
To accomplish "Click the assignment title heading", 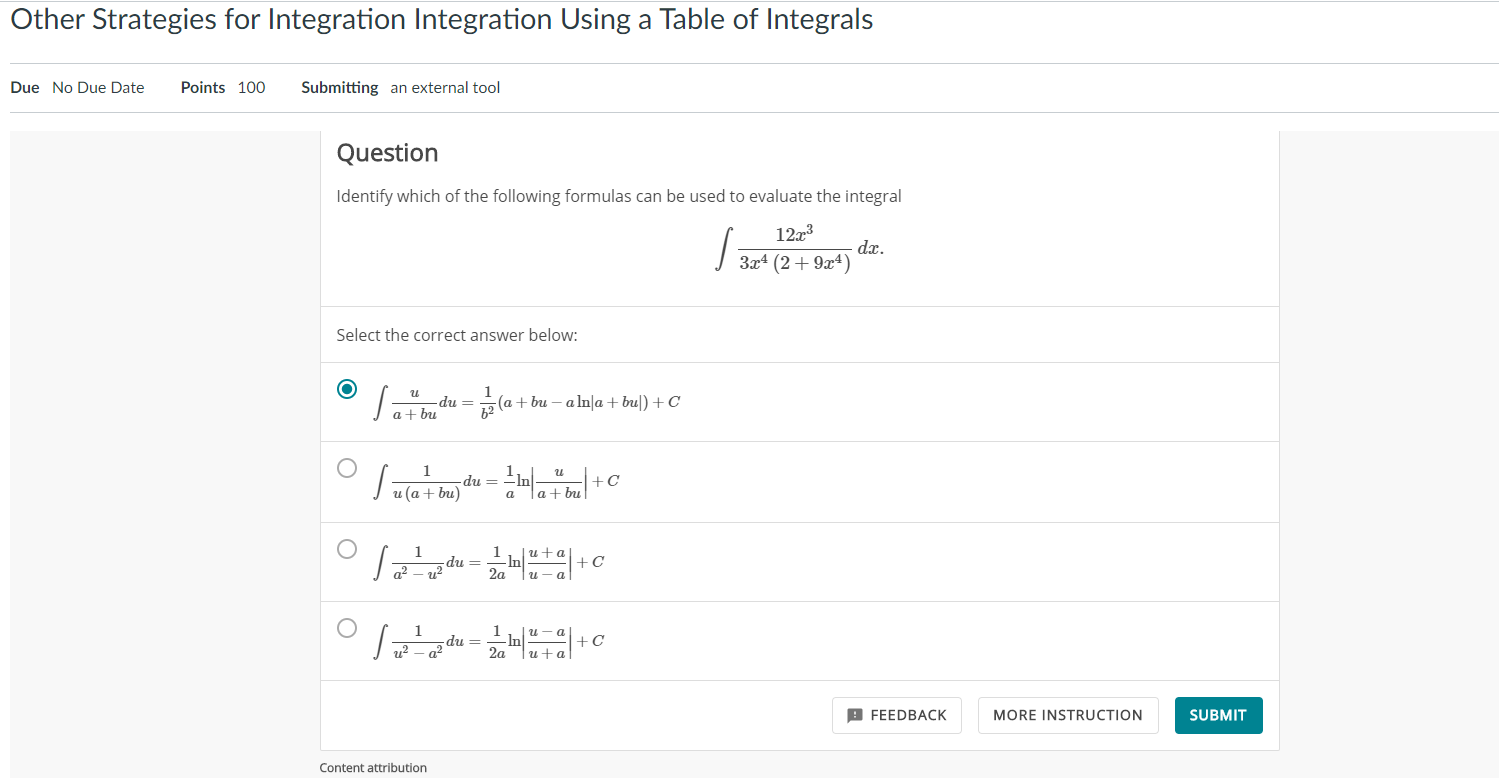I will (440, 19).
